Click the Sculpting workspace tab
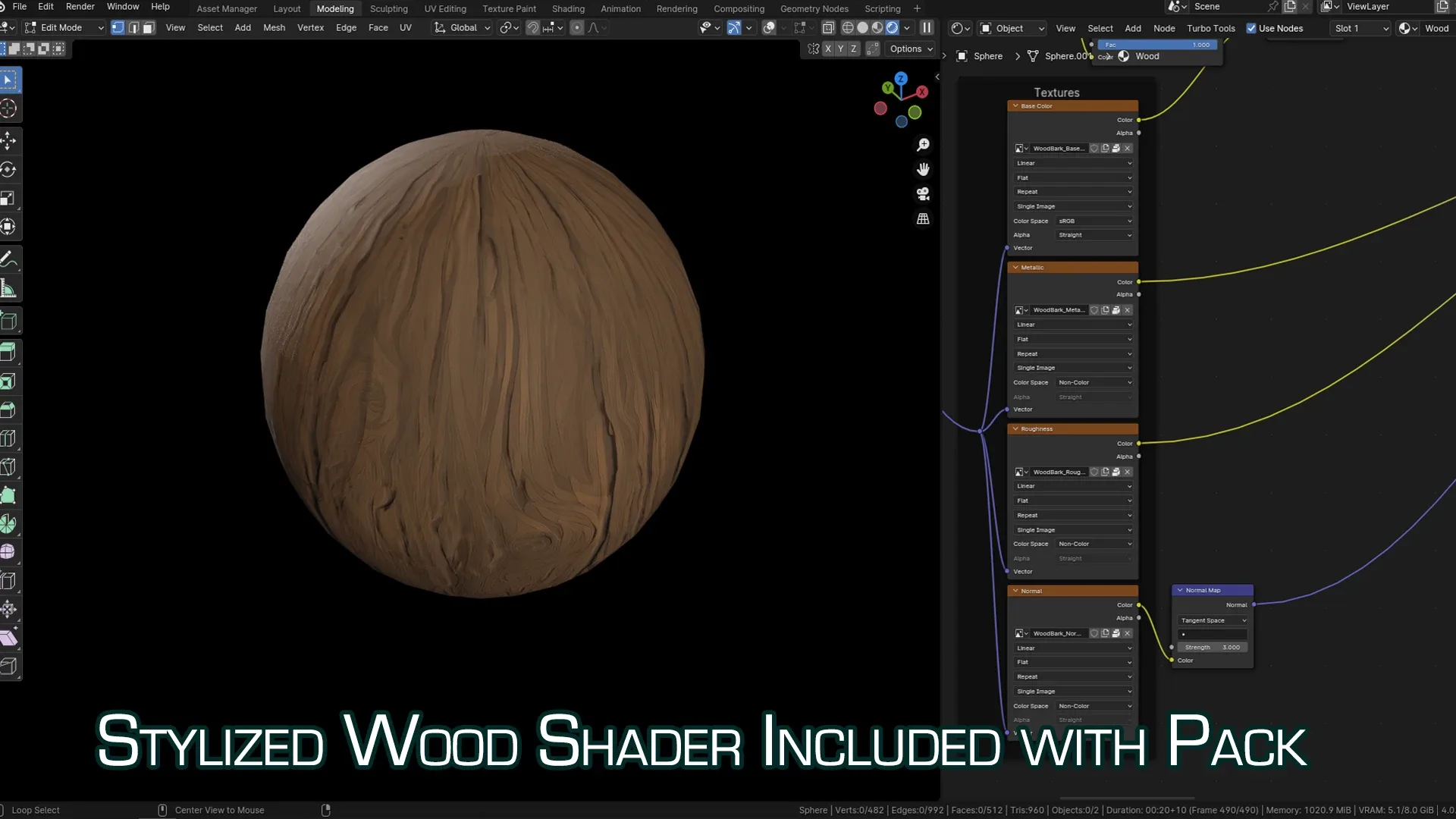1456x819 pixels. point(389,8)
